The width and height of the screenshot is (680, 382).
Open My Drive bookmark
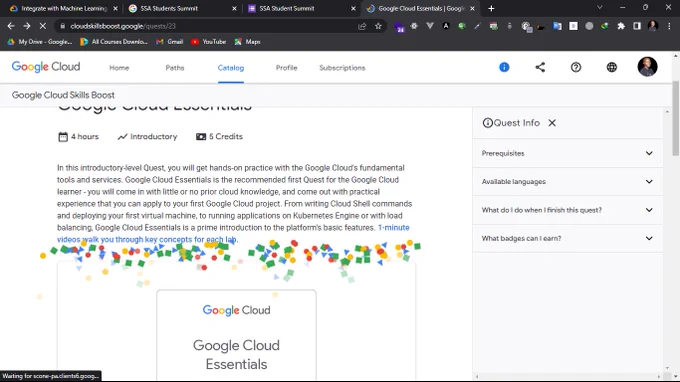tap(39, 42)
